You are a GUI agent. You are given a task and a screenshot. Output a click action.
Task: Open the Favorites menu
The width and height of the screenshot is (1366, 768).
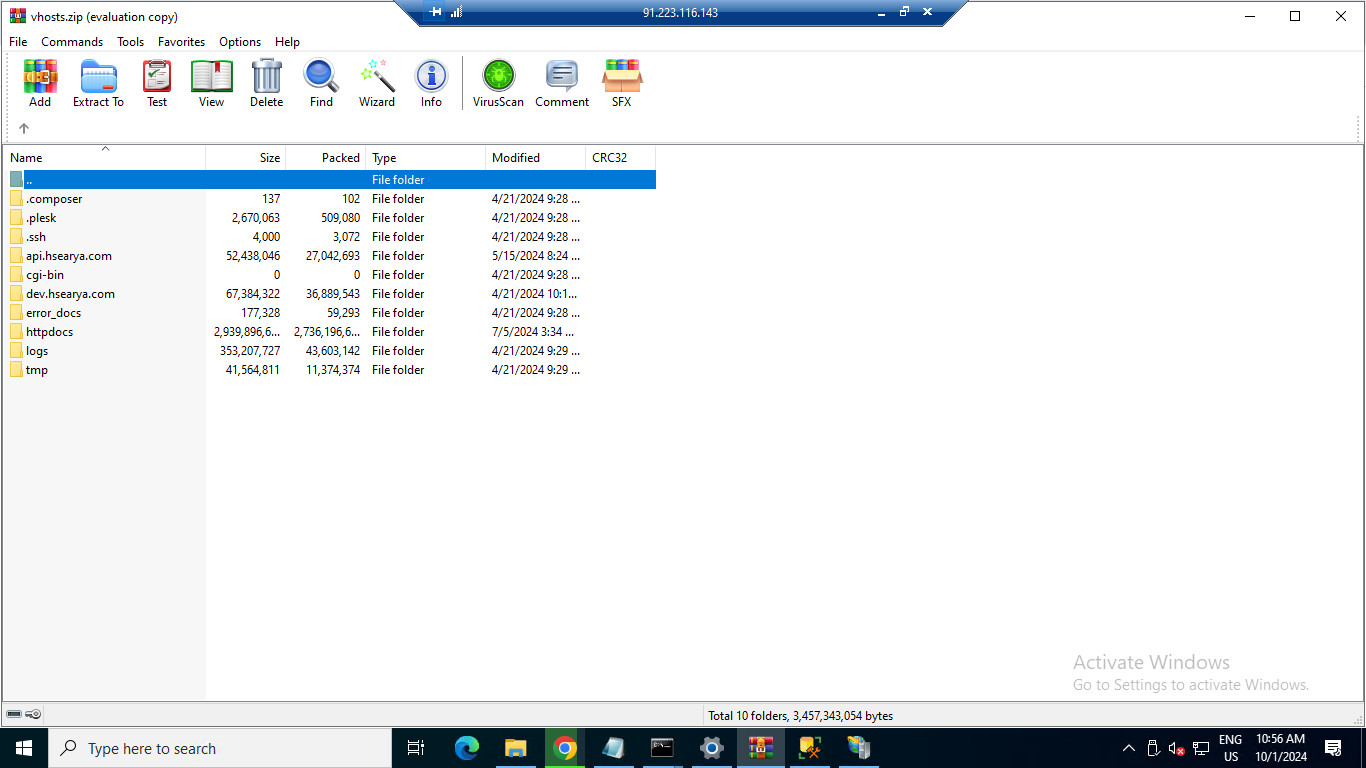(x=181, y=42)
